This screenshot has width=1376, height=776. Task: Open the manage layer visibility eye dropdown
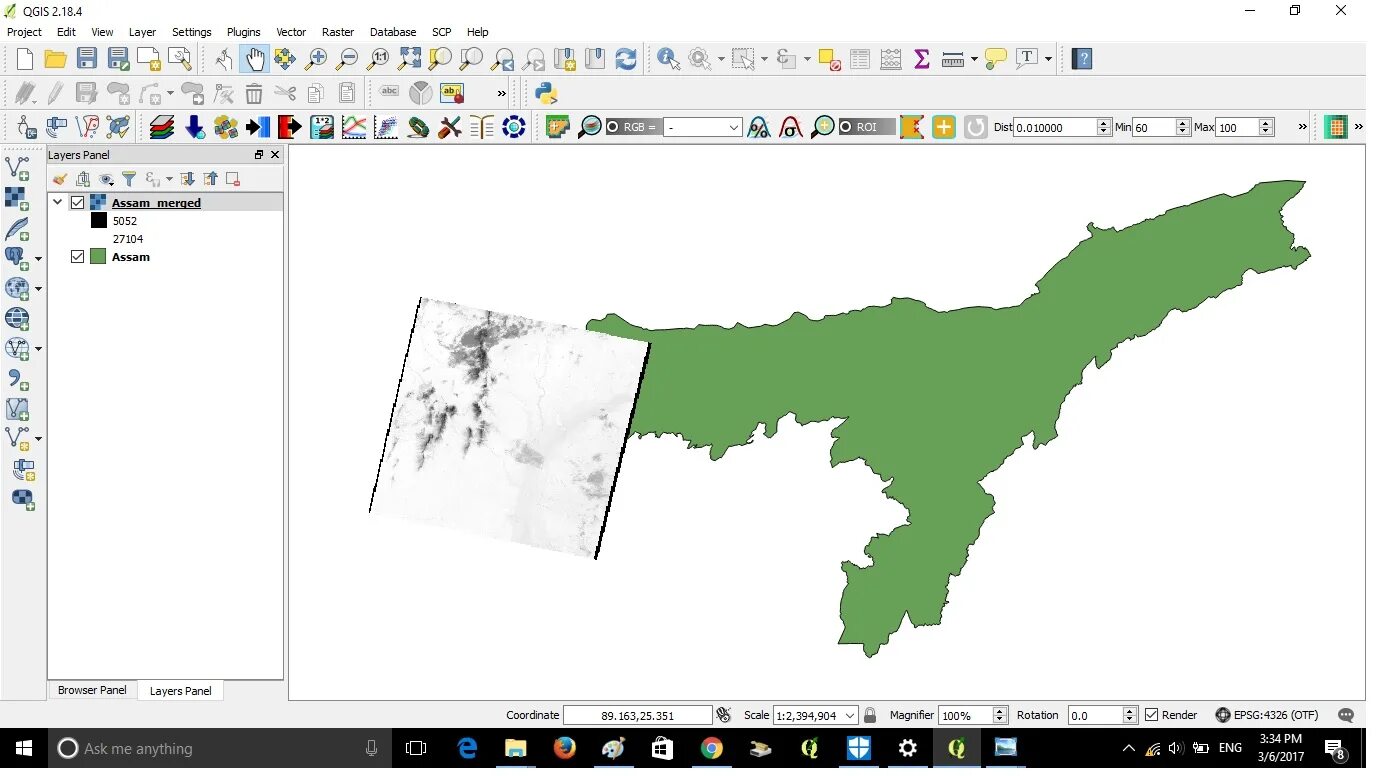(x=106, y=179)
